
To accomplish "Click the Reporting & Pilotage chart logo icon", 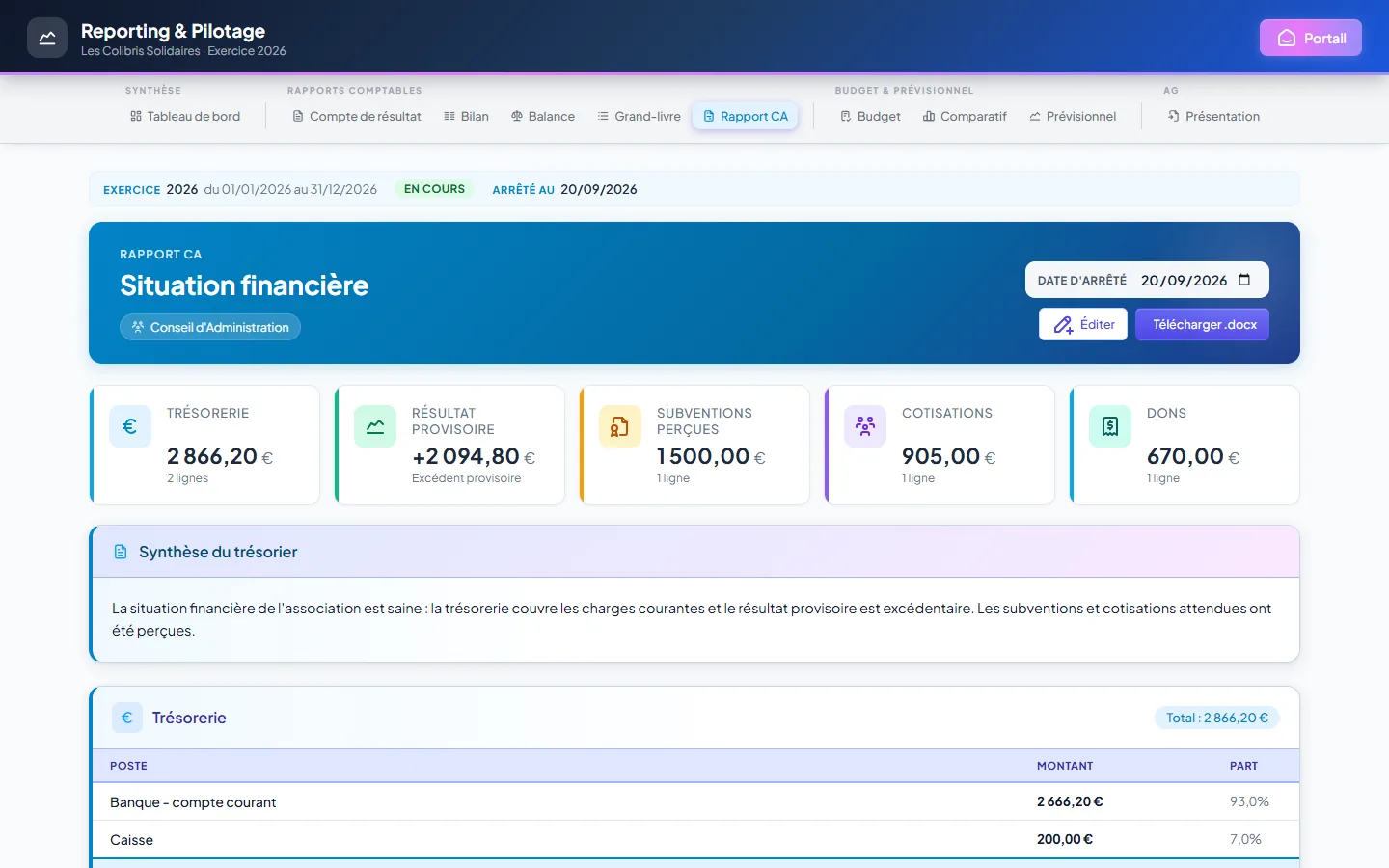I will click(47, 39).
